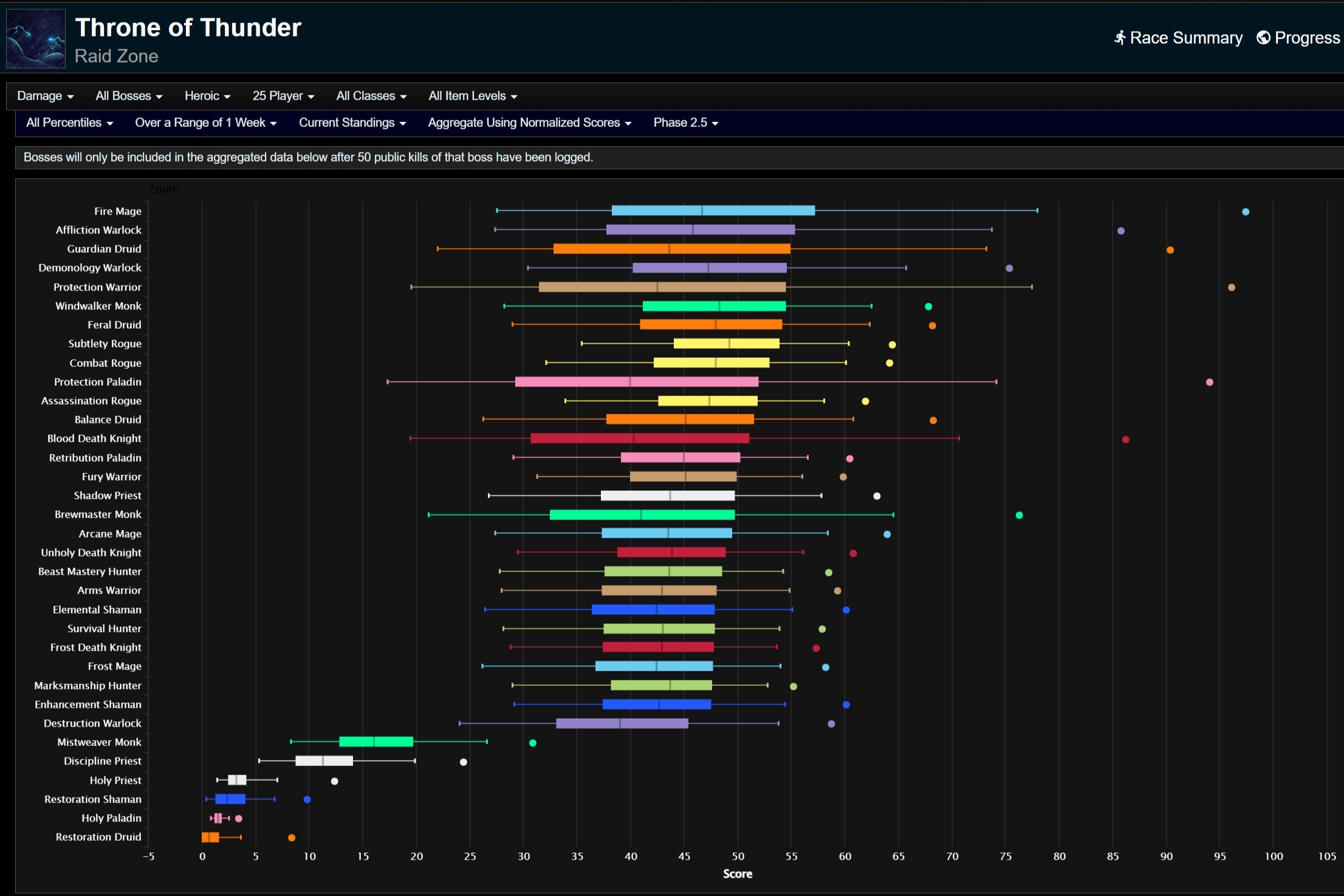The image size is (1344, 896).
Task: Open Over a Range of 1 Week menu
Action: click(205, 123)
